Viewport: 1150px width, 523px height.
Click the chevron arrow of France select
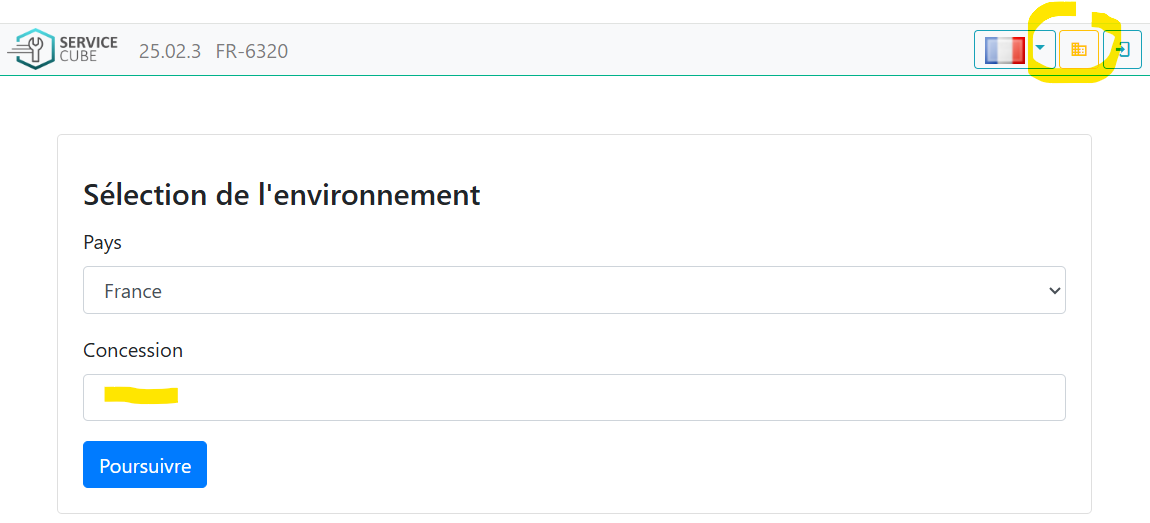pyautogui.click(x=1055, y=290)
